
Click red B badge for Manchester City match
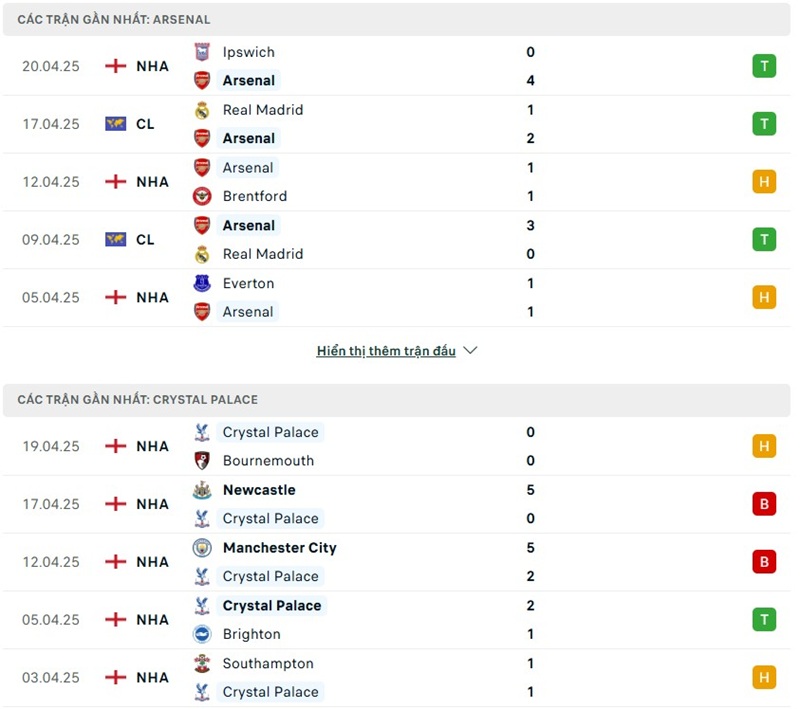764,562
